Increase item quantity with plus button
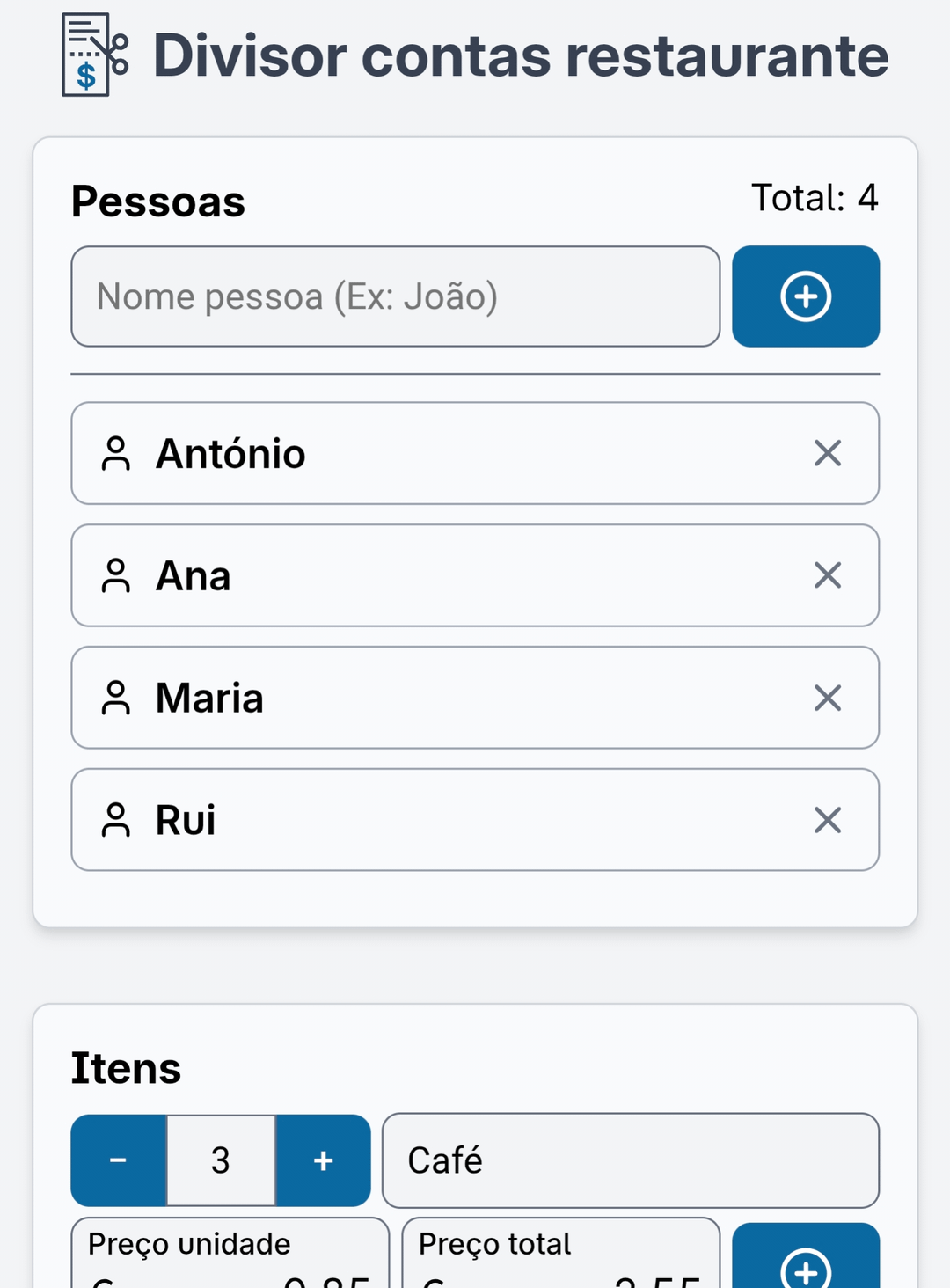The image size is (950, 1288). 324,1160
